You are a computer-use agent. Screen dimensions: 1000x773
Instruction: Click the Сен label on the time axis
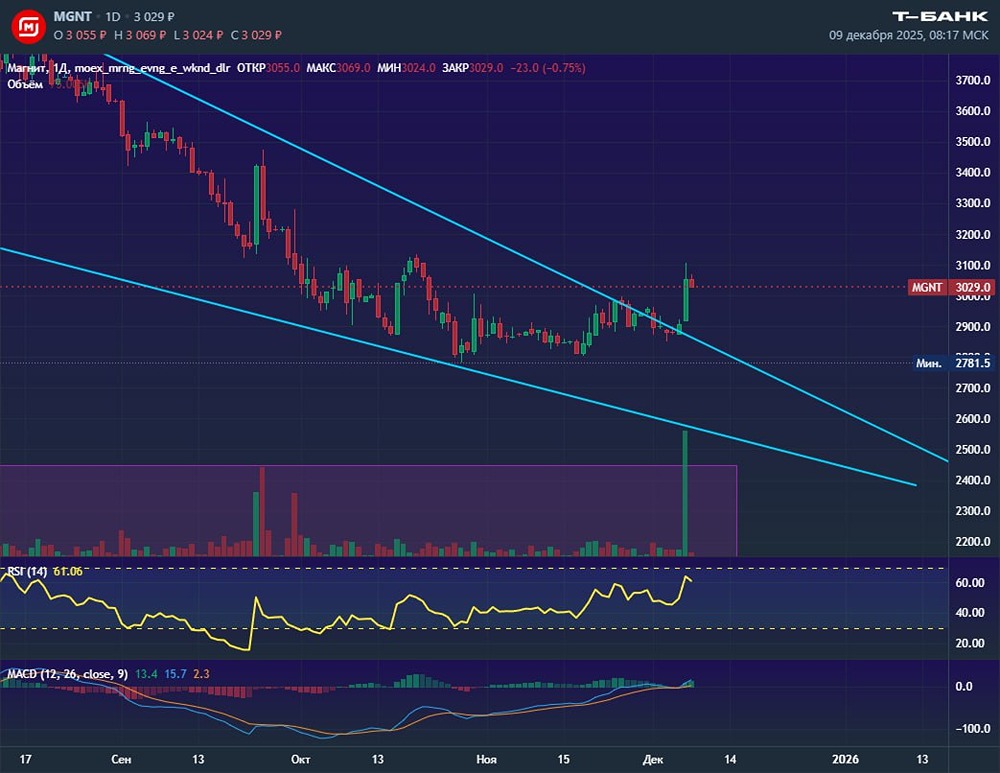coord(121,759)
